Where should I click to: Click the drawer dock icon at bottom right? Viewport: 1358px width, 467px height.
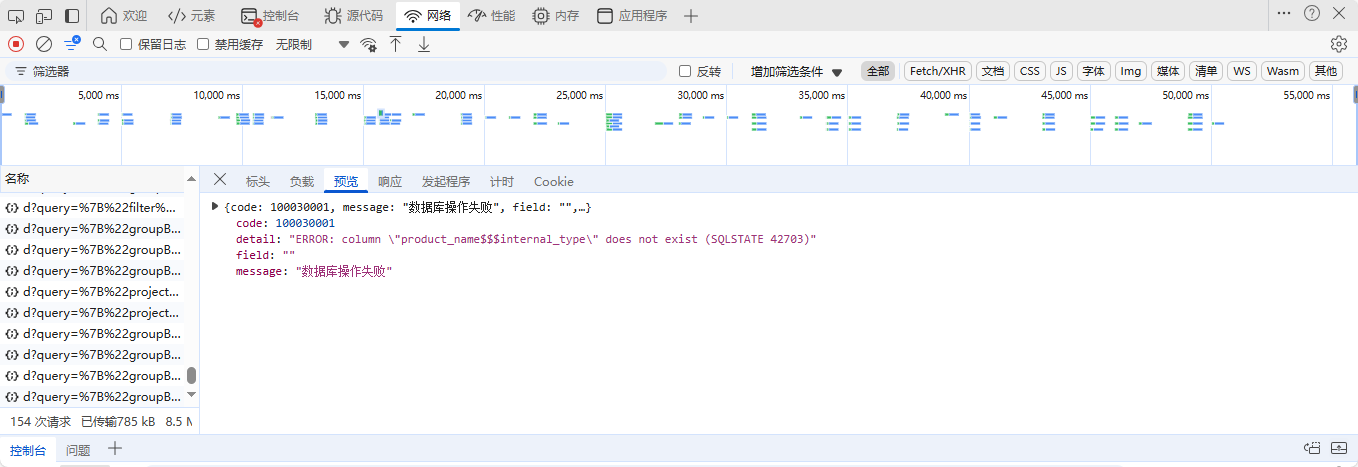click(x=1313, y=448)
